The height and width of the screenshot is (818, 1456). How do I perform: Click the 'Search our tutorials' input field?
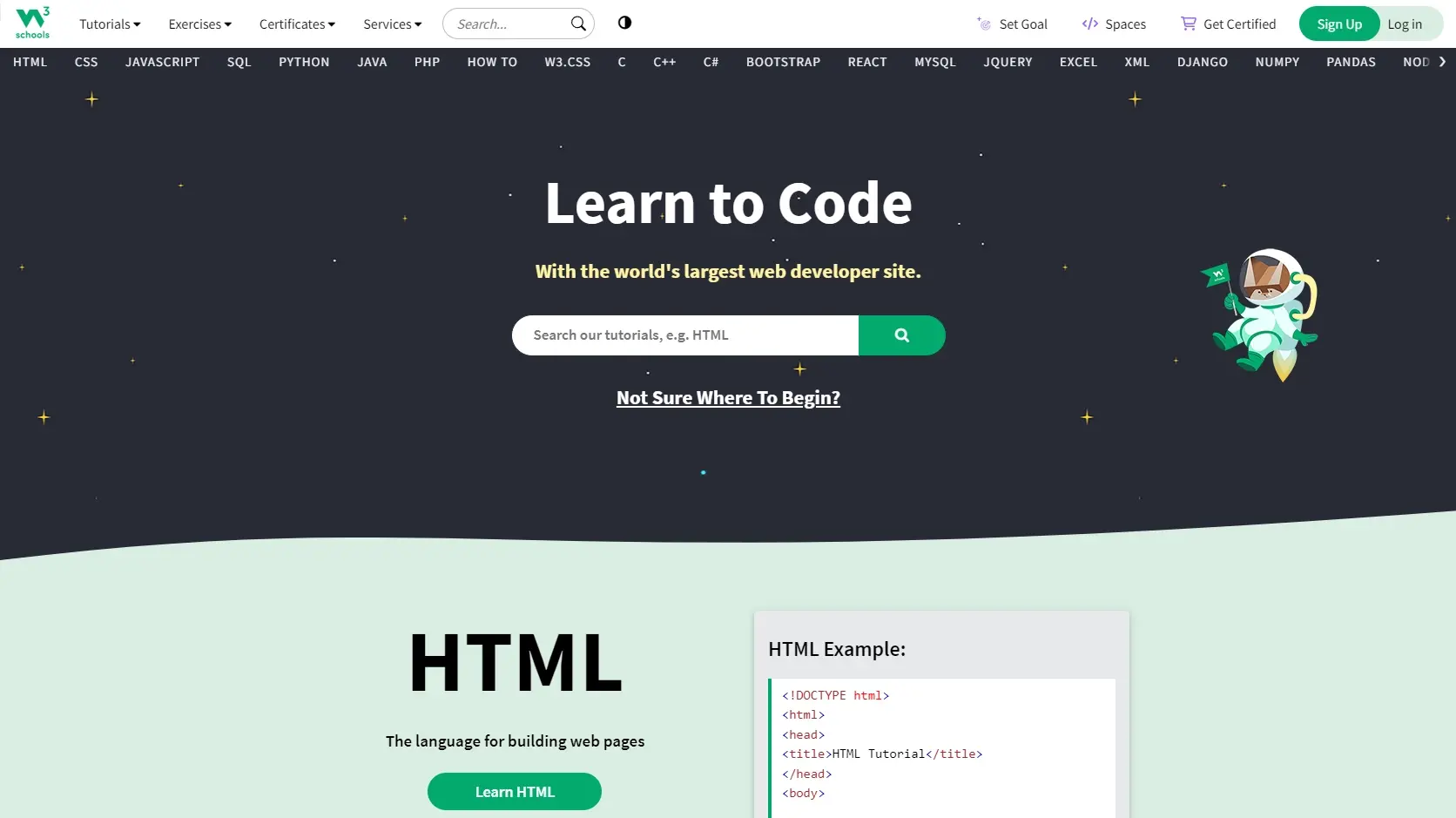[x=685, y=335]
